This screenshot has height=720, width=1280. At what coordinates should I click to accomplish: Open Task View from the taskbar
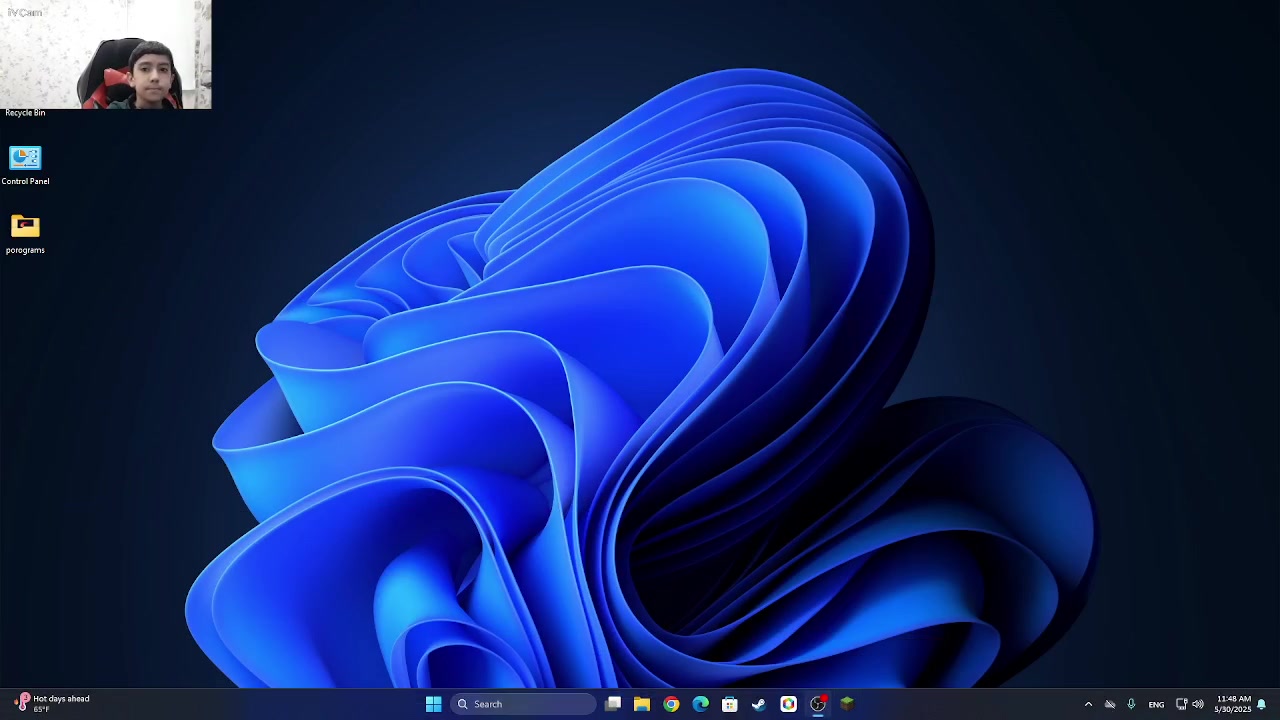coord(613,704)
